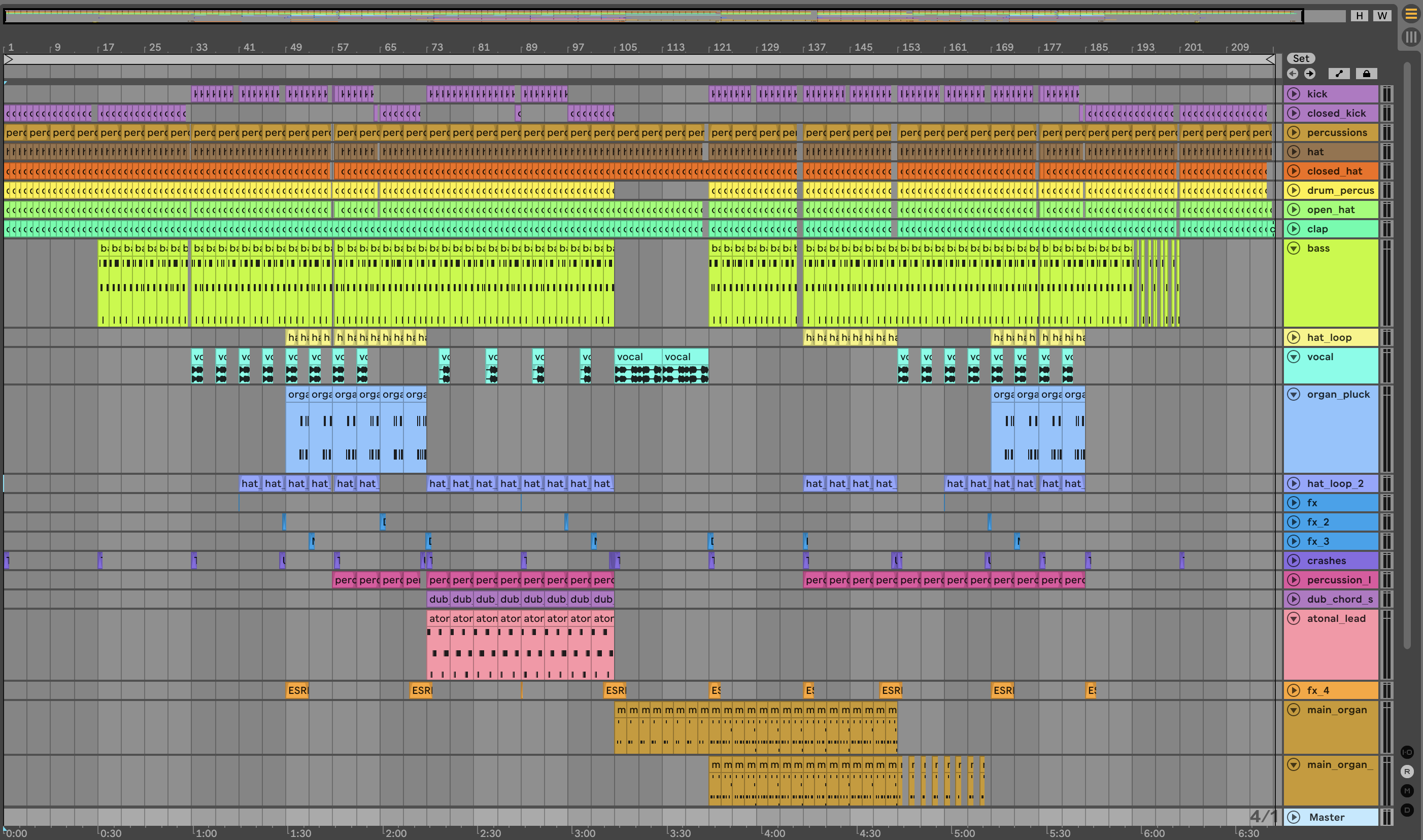
Task: Collapse the atonal_lead track
Action: [x=1294, y=618]
